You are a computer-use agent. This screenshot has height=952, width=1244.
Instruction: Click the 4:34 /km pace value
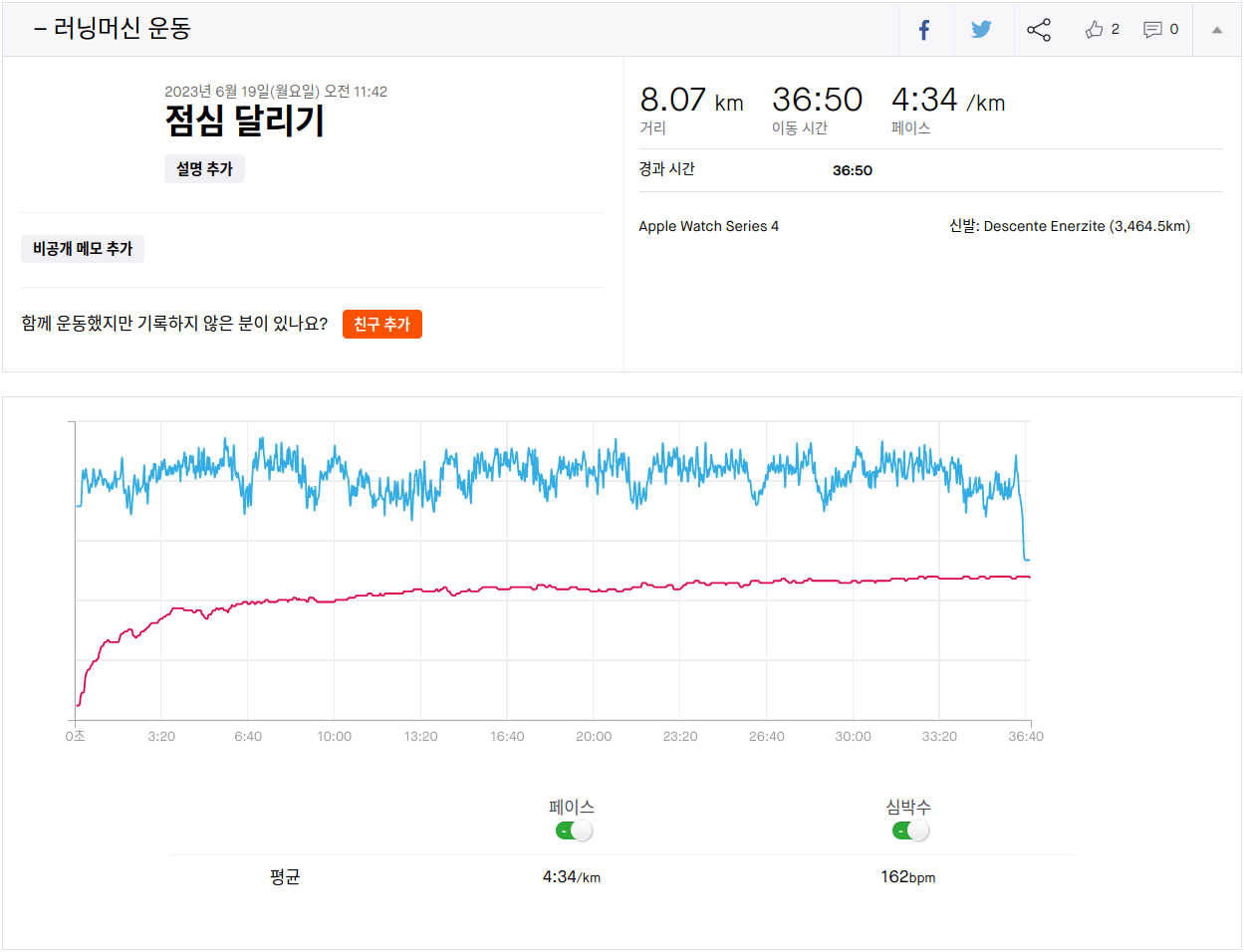point(948,100)
